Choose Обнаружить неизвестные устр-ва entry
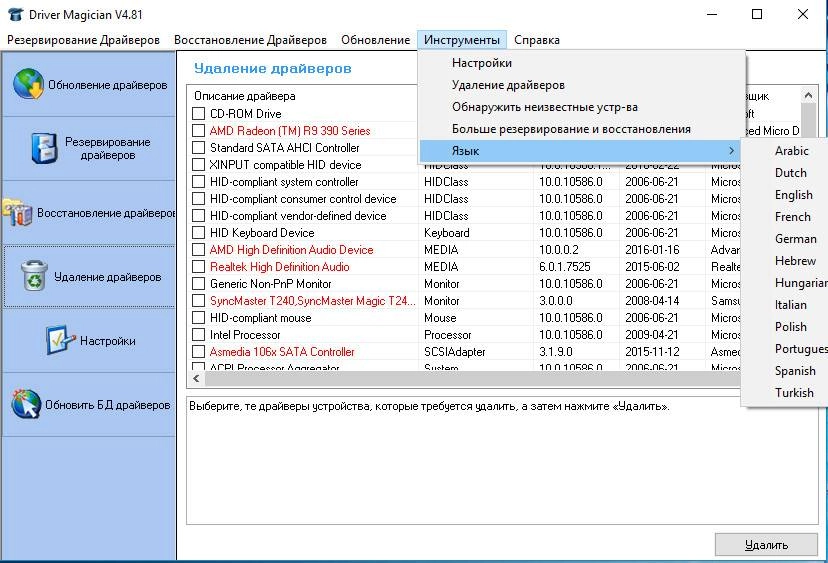The image size is (828, 563). coord(581,107)
